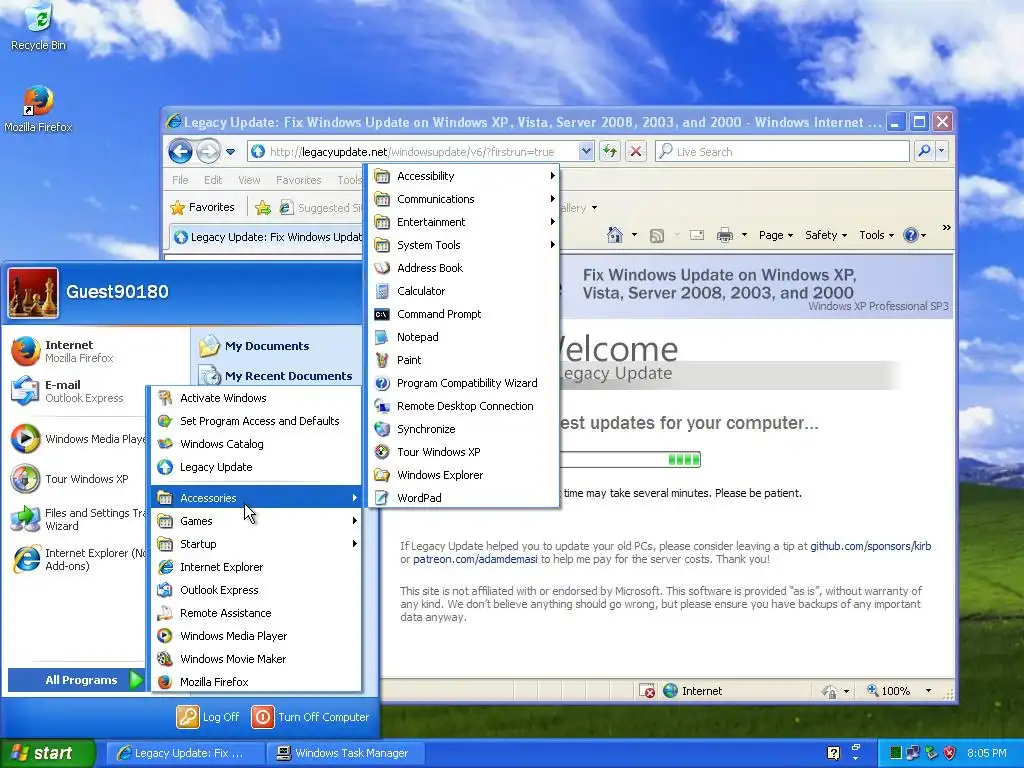The width and height of the screenshot is (1024, 768).
Task: Open Calculator from Accessories menu
Action: click(x=464, y=291)
